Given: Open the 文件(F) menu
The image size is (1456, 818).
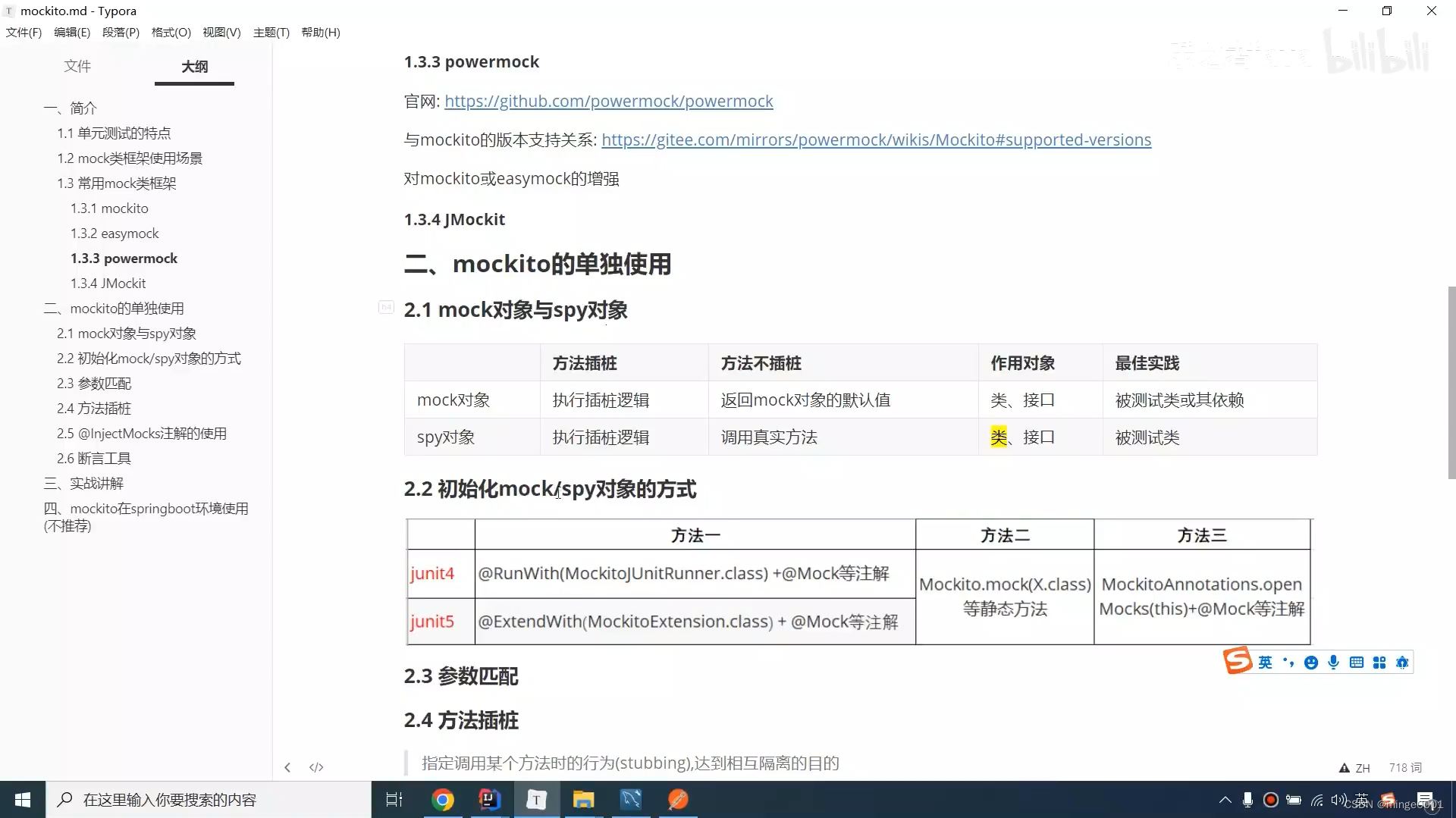Looking at the screenshot, I should (24, 32).
